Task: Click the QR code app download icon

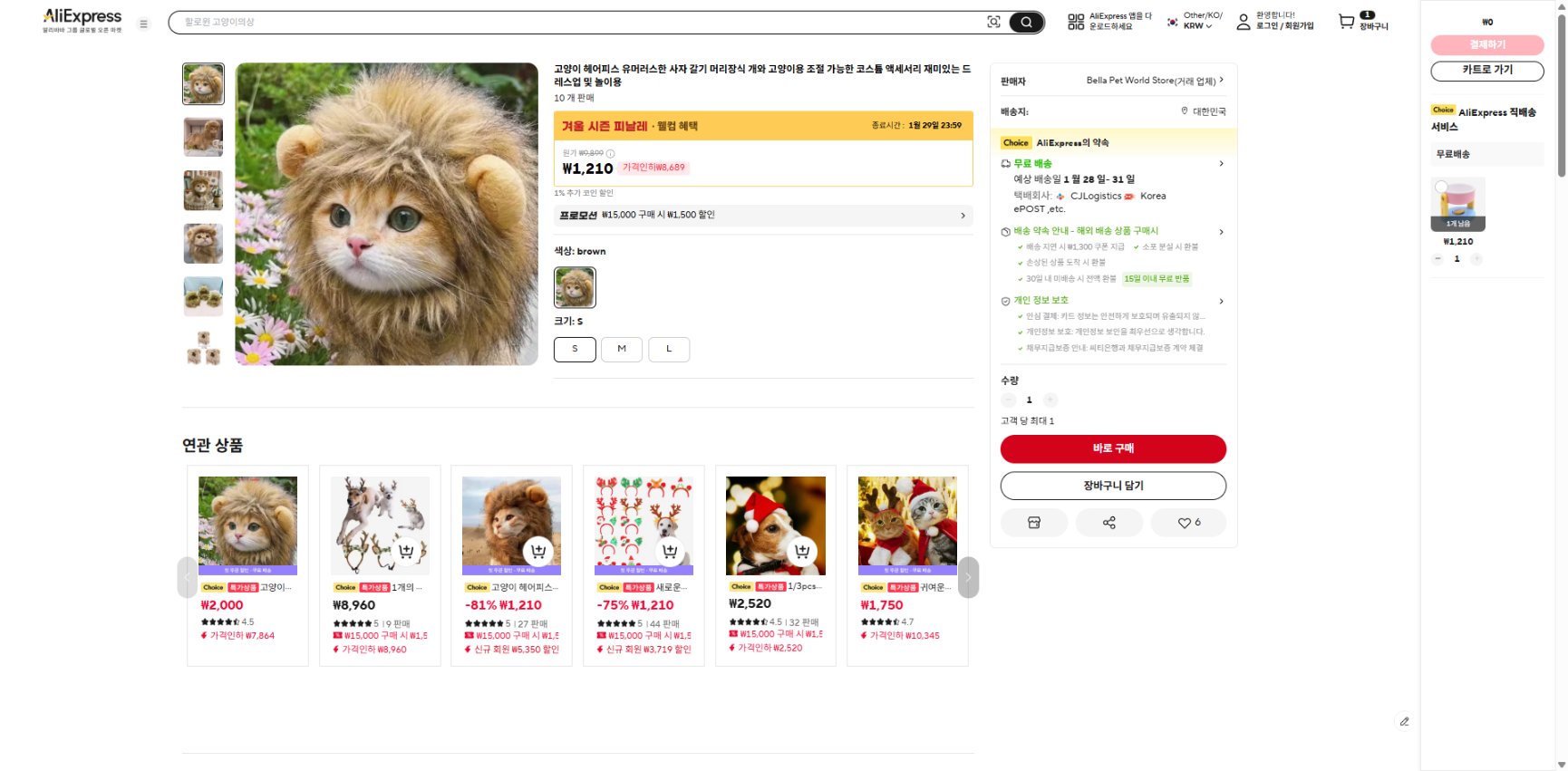Action: pos(1076,22)
